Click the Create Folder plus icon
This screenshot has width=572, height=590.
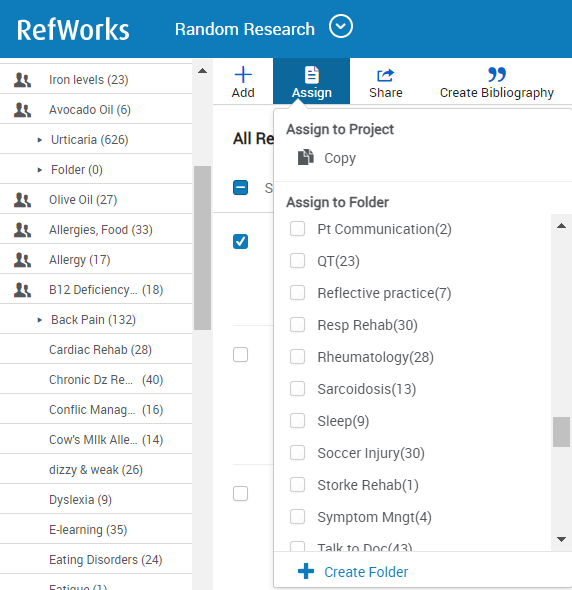point(306,571)
